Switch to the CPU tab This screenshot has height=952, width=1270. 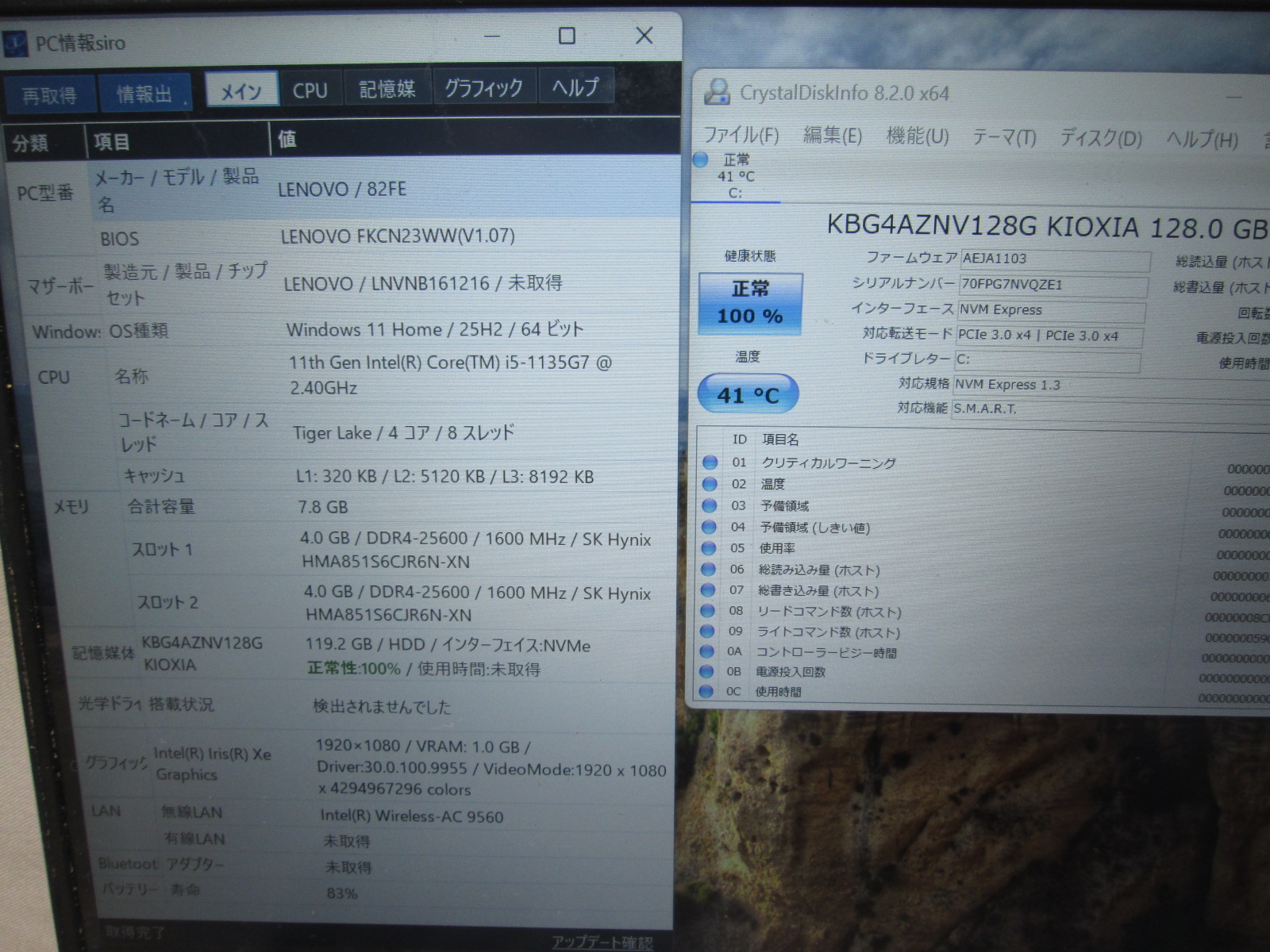(310, 90)
